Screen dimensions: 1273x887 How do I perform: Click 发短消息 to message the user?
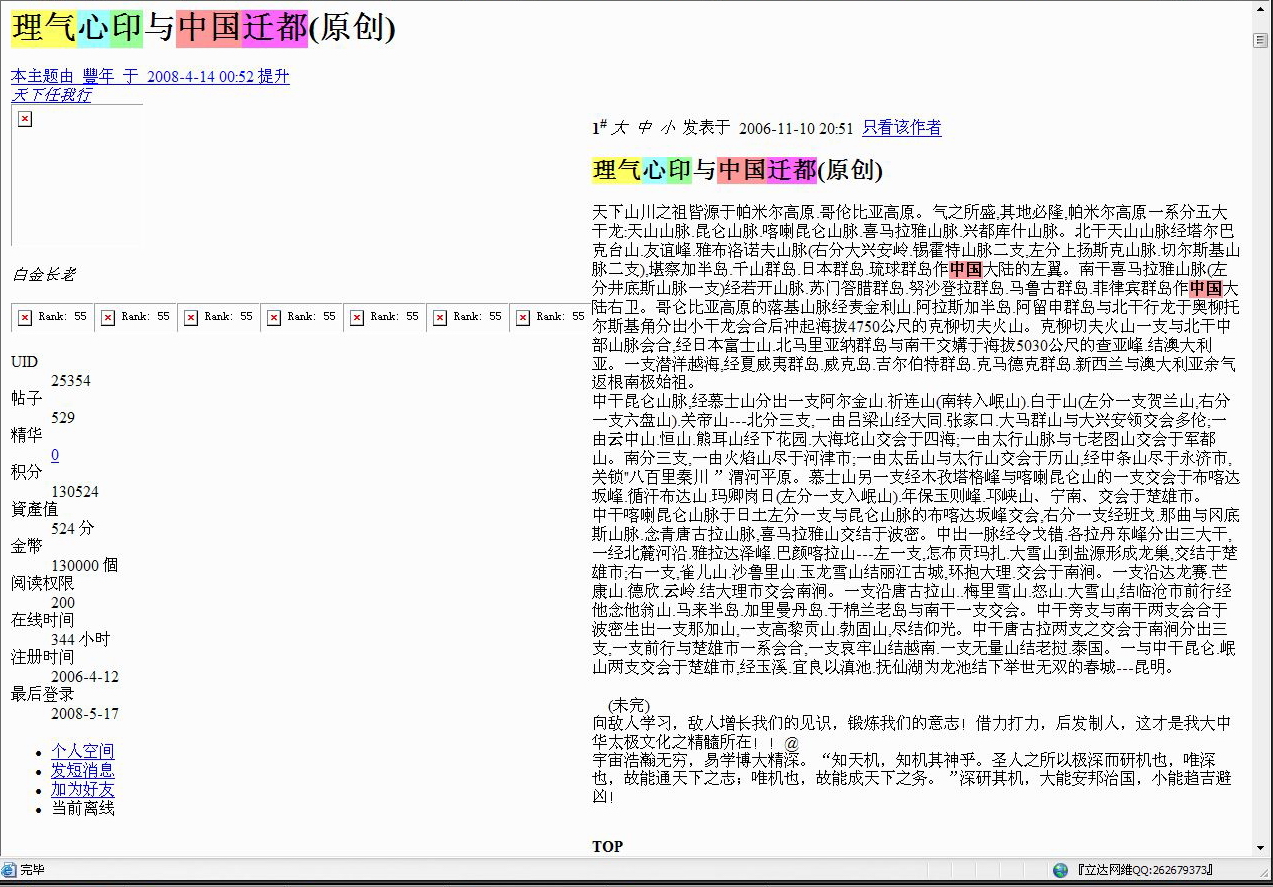click(x=83, y=770)
